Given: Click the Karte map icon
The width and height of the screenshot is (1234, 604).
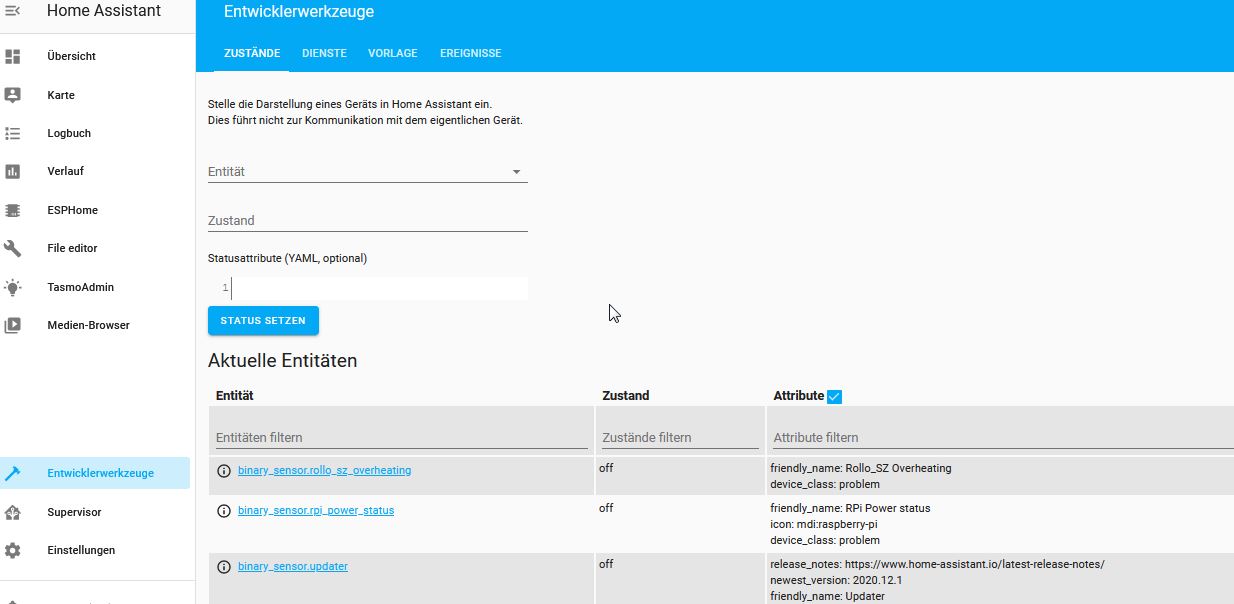Looking at the screenshot, I should (13, 95).
